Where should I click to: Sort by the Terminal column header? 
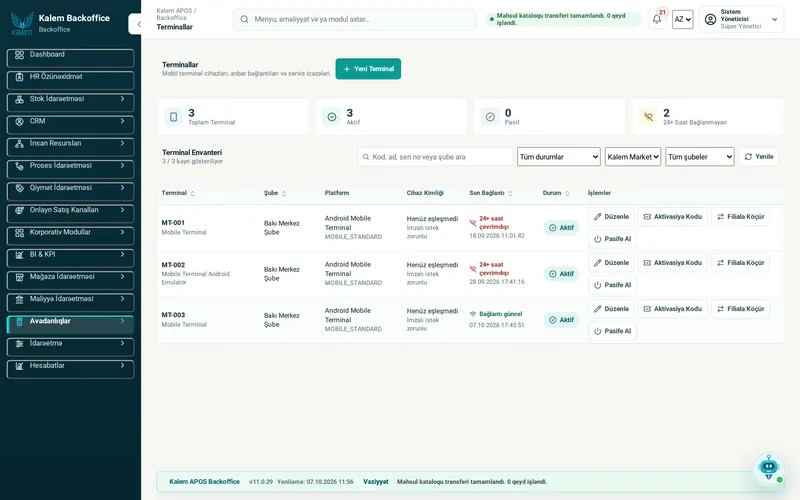[178, 193]
